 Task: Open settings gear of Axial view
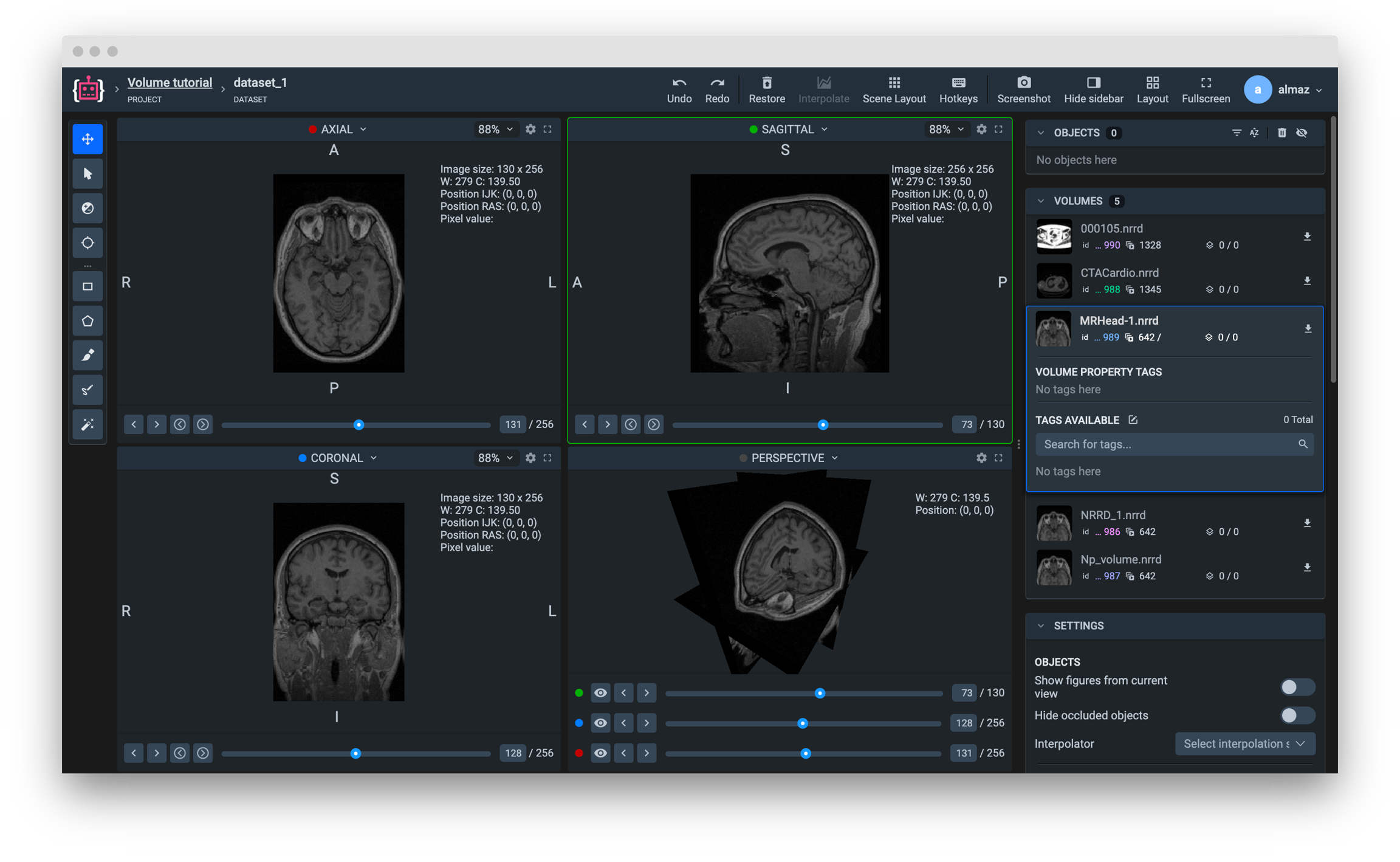coord(530,129)
